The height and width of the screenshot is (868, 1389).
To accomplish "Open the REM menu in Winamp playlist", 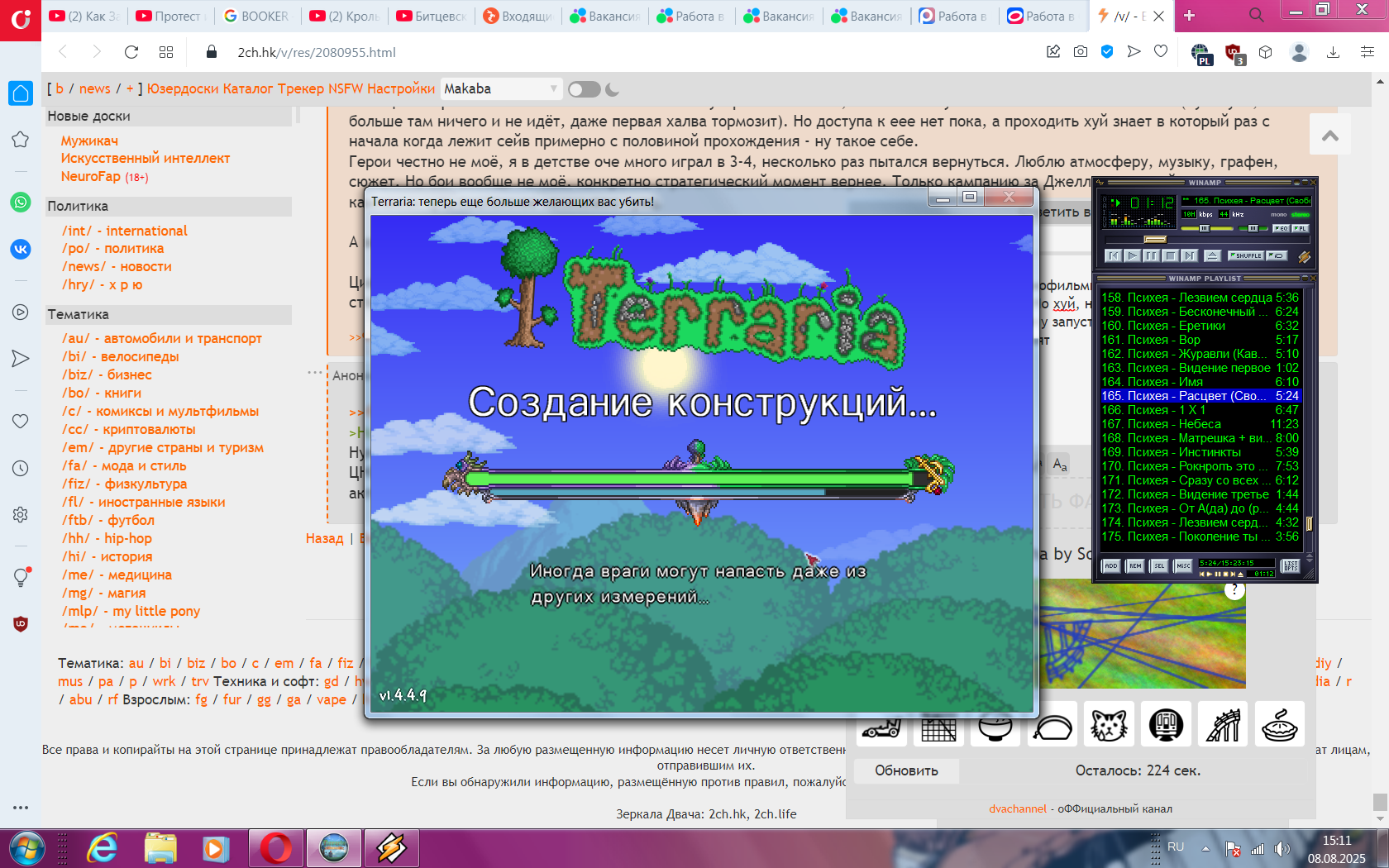I will click(x=1135, y=566).
